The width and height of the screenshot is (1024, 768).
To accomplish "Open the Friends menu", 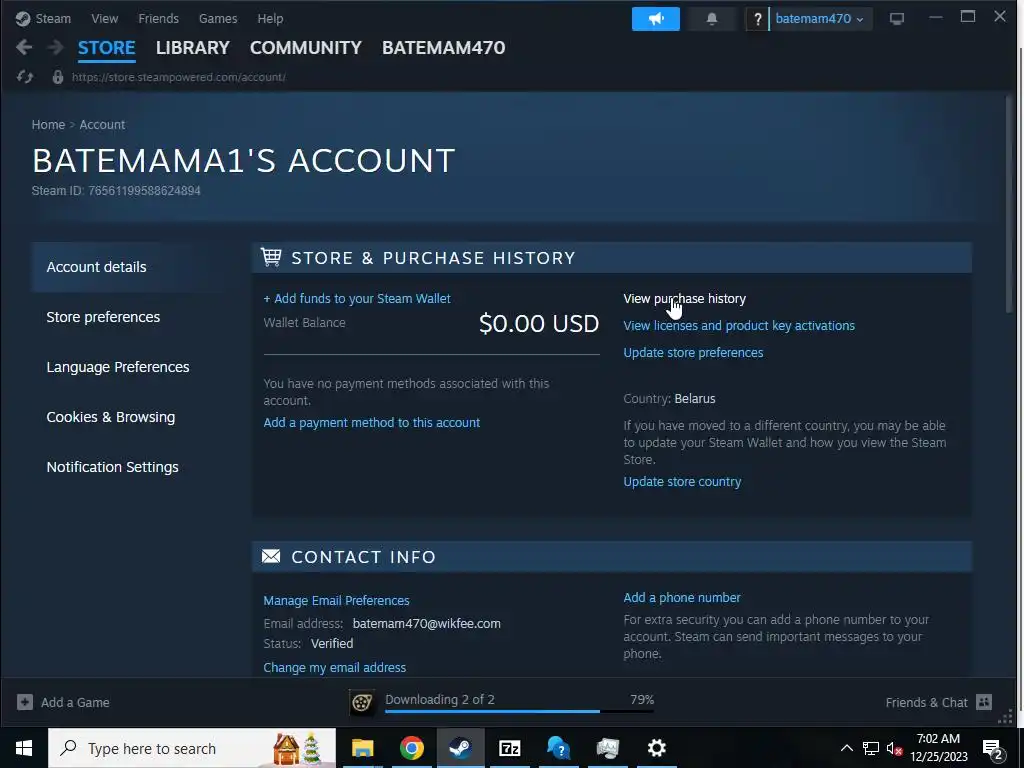I will [158, 18].
